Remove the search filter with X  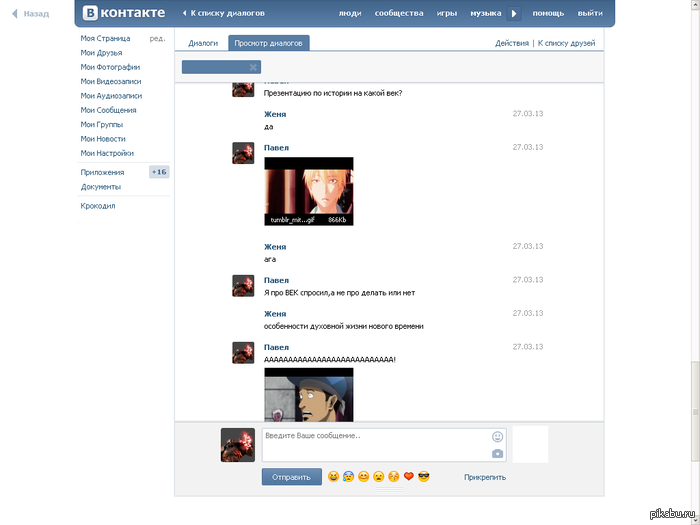[x=253, y=67]
